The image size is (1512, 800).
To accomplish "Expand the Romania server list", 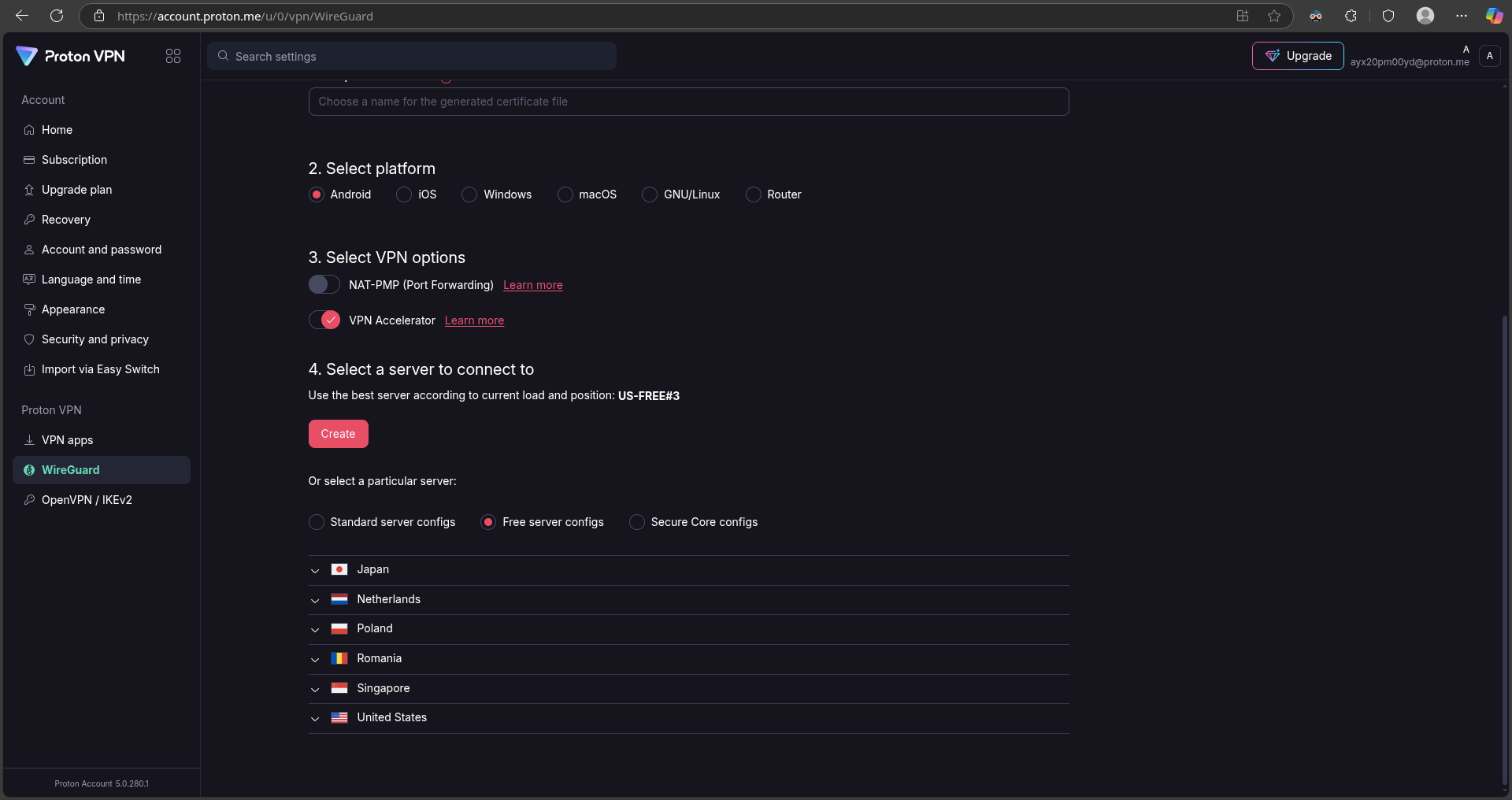I will [x=315, y=659].
